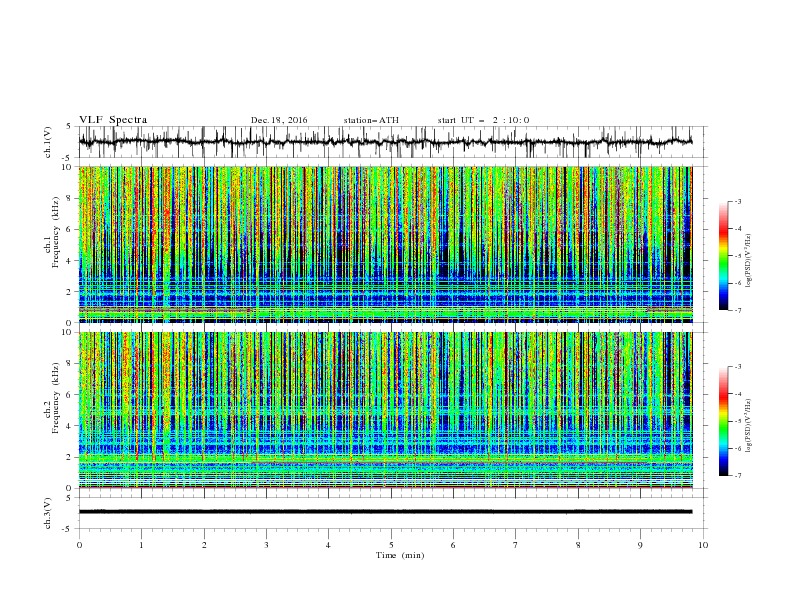
Task: Click the ch.1 'Frequency (kHz)' axis title
Action: pyautogui.click(x=55, y=233)
